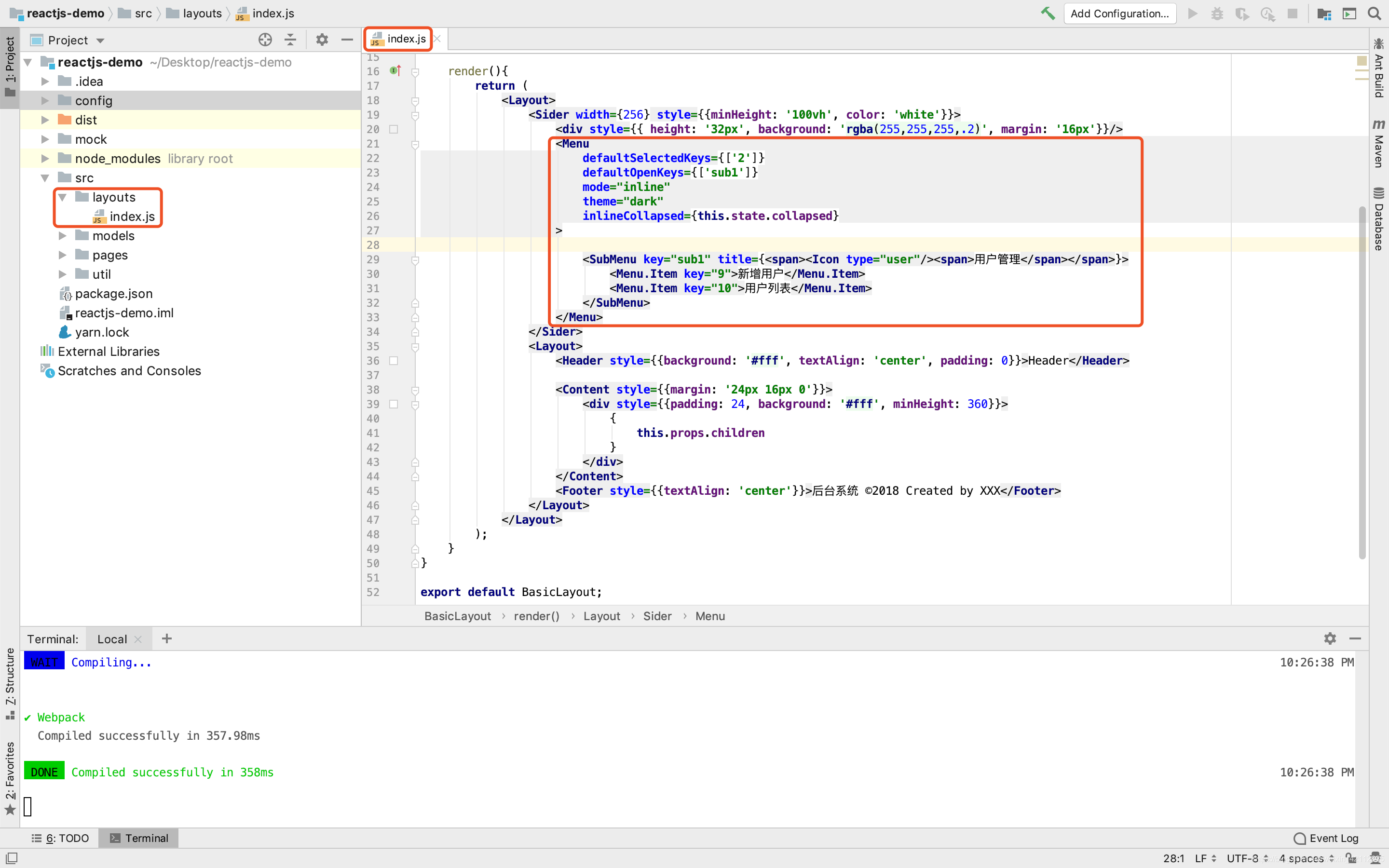Click the Run play icon in toolbar
The height and width of the screenshot is (868, 1389).
1193,13
